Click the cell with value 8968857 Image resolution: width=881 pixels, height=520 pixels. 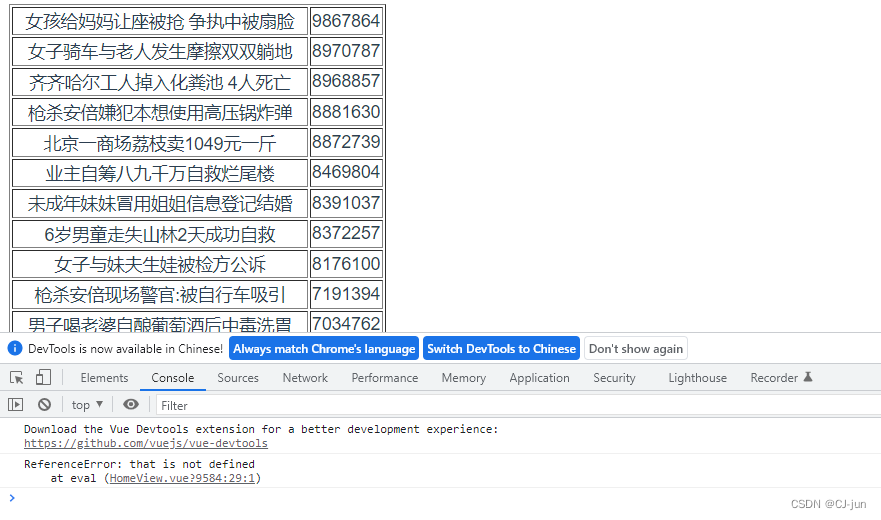(346, 82)
